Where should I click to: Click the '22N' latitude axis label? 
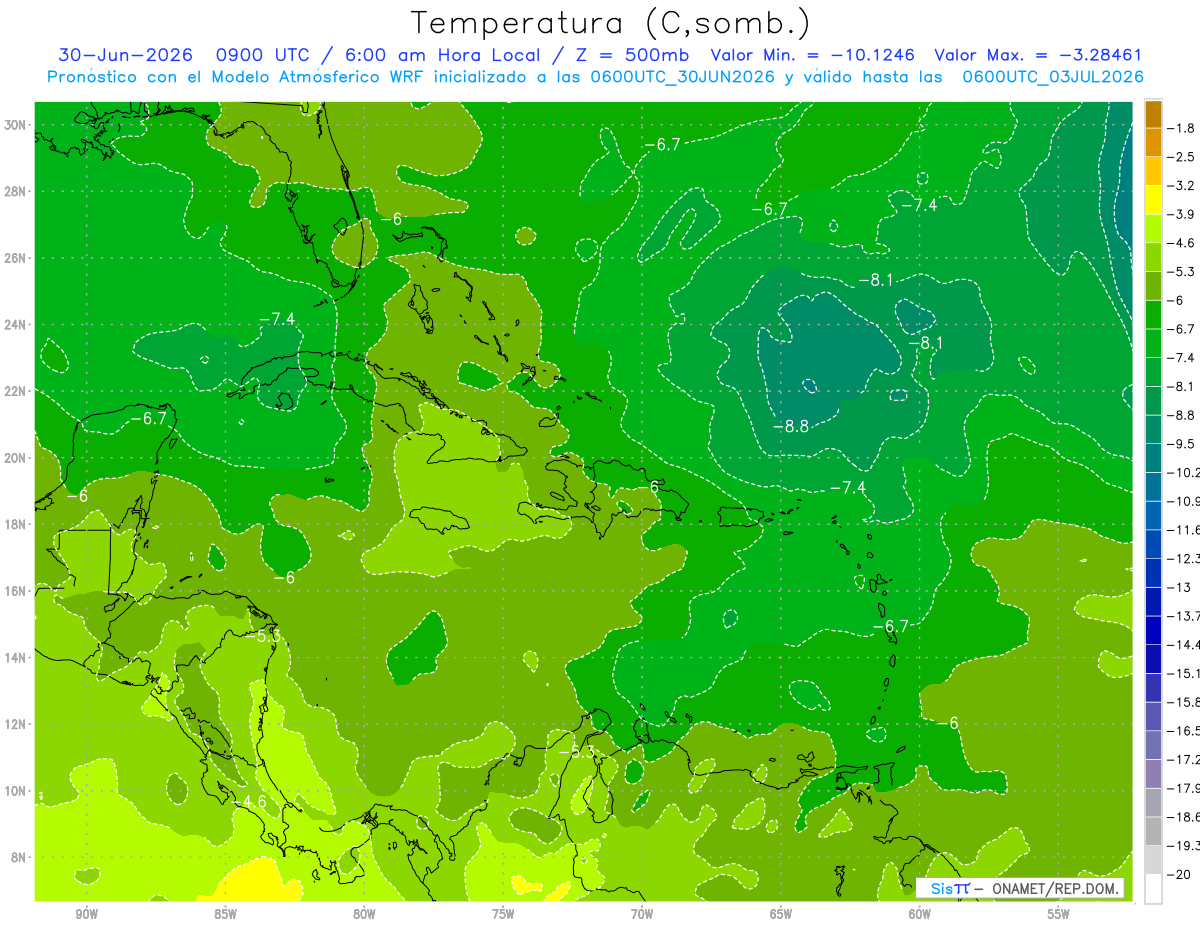click(17, 391)
